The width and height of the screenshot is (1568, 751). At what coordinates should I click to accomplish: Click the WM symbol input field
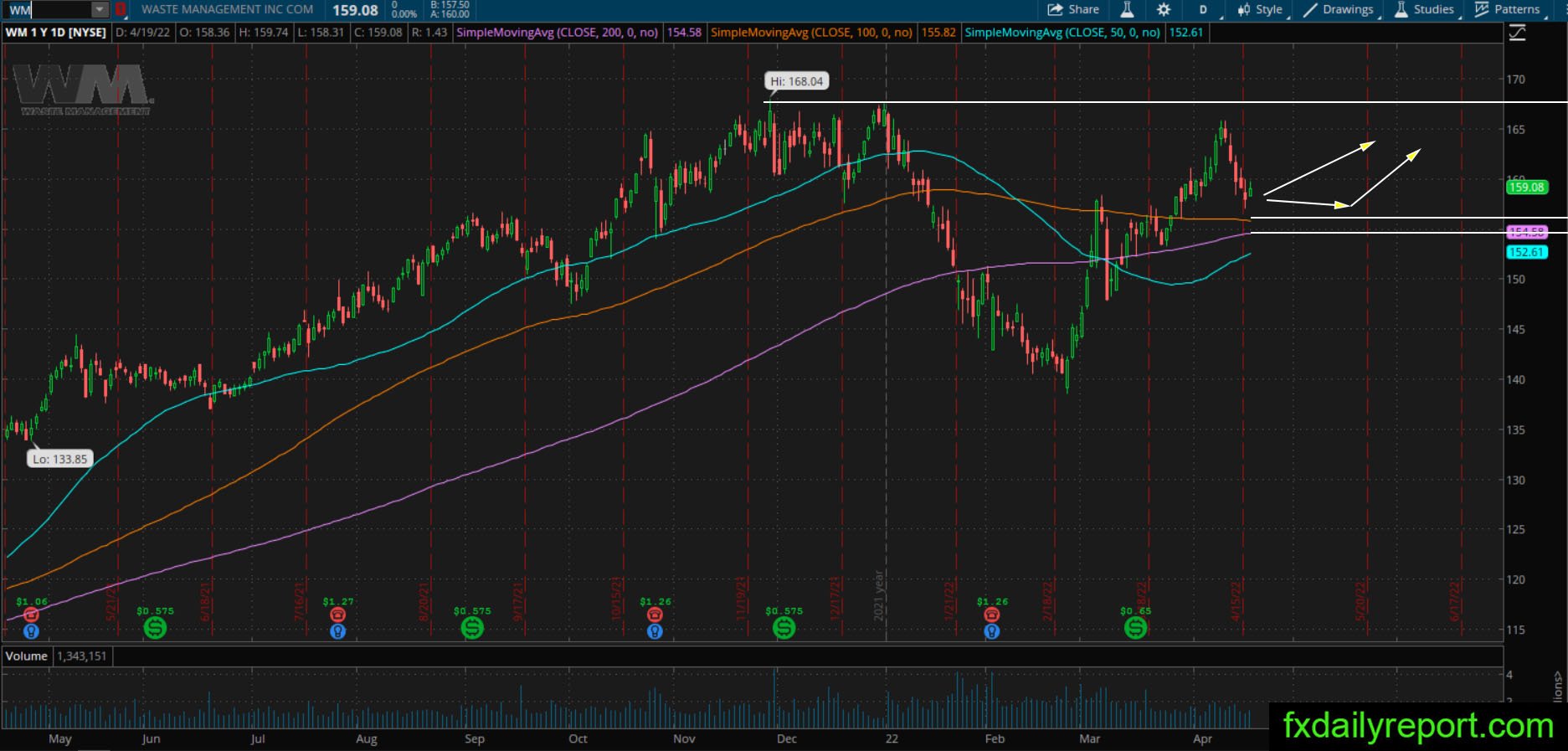click(x=49, y=10)
